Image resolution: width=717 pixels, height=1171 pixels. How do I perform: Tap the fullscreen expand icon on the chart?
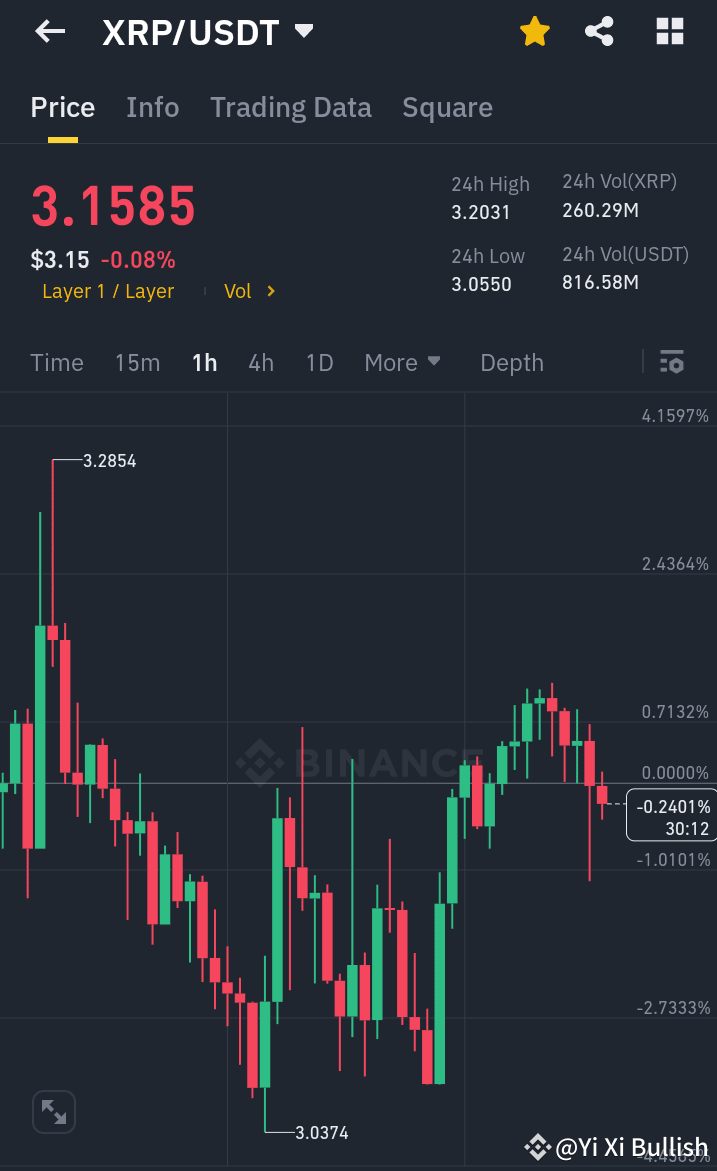tap(53, 1111)
